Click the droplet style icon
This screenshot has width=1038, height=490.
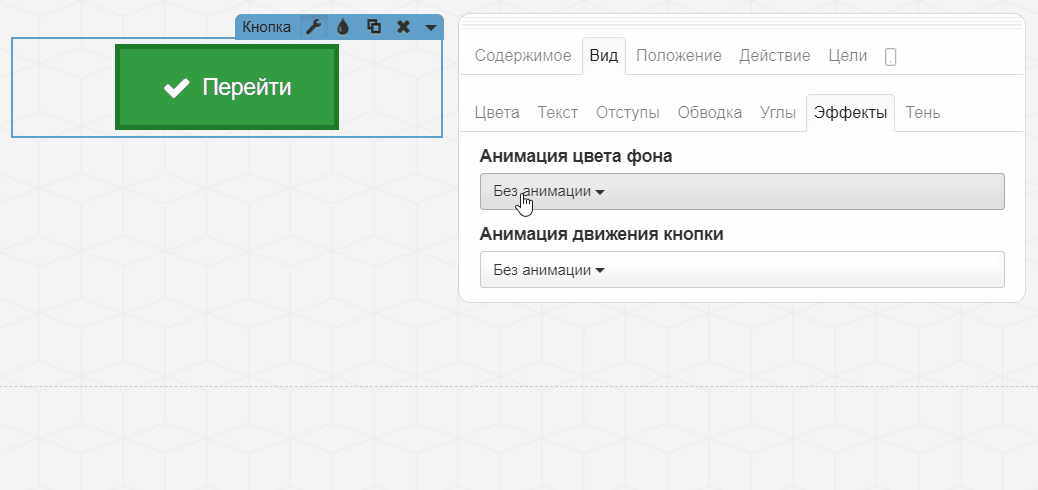343,27
